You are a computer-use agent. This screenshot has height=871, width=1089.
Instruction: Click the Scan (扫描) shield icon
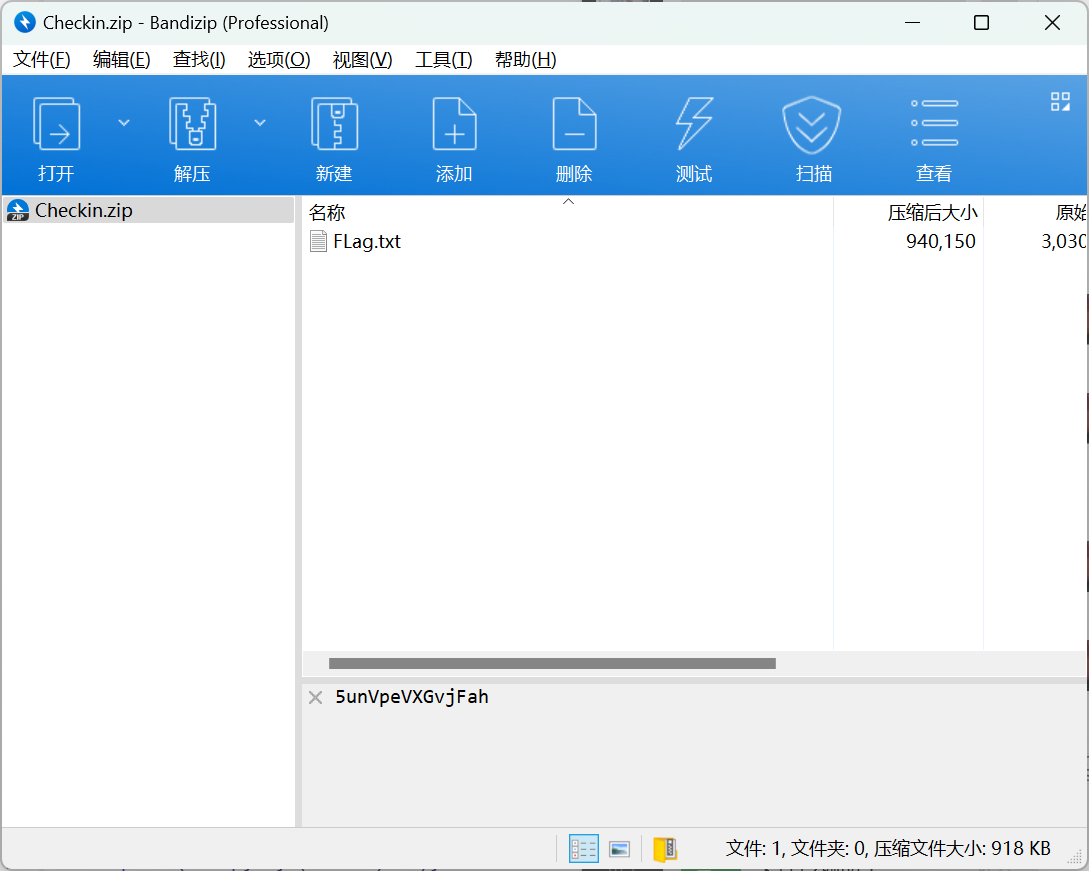click(811, 125)
